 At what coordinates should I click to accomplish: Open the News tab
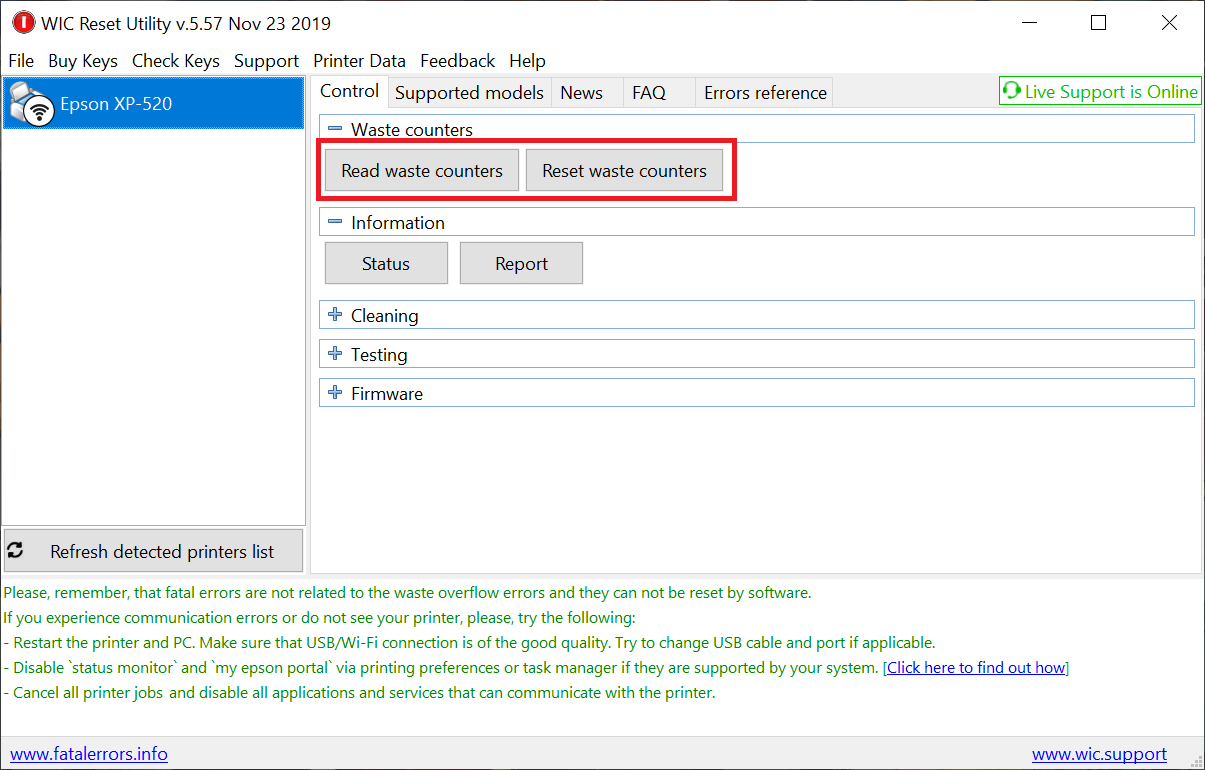pos(588,93)
